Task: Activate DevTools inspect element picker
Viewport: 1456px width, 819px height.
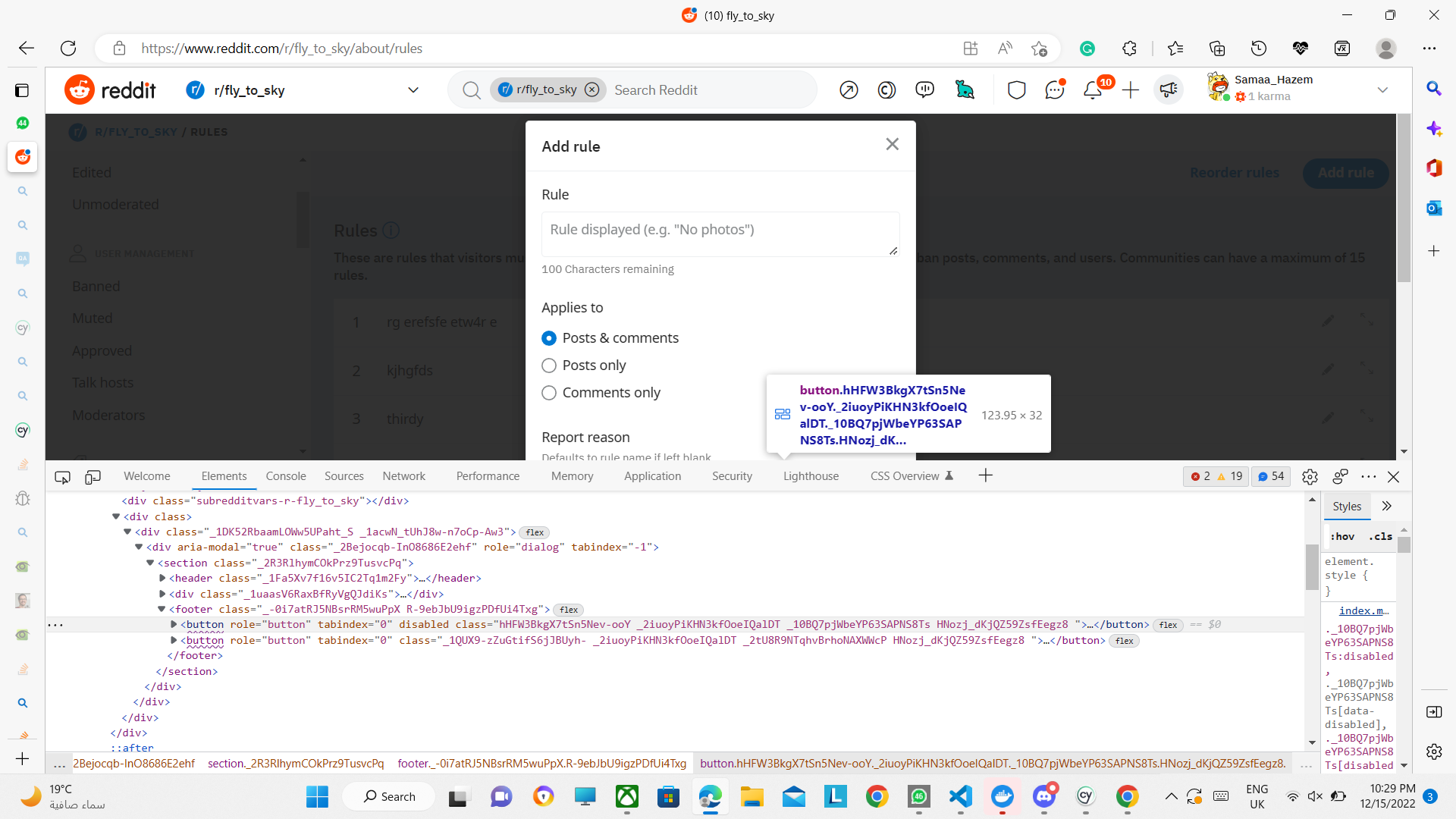Action: (x=62, y=476)
